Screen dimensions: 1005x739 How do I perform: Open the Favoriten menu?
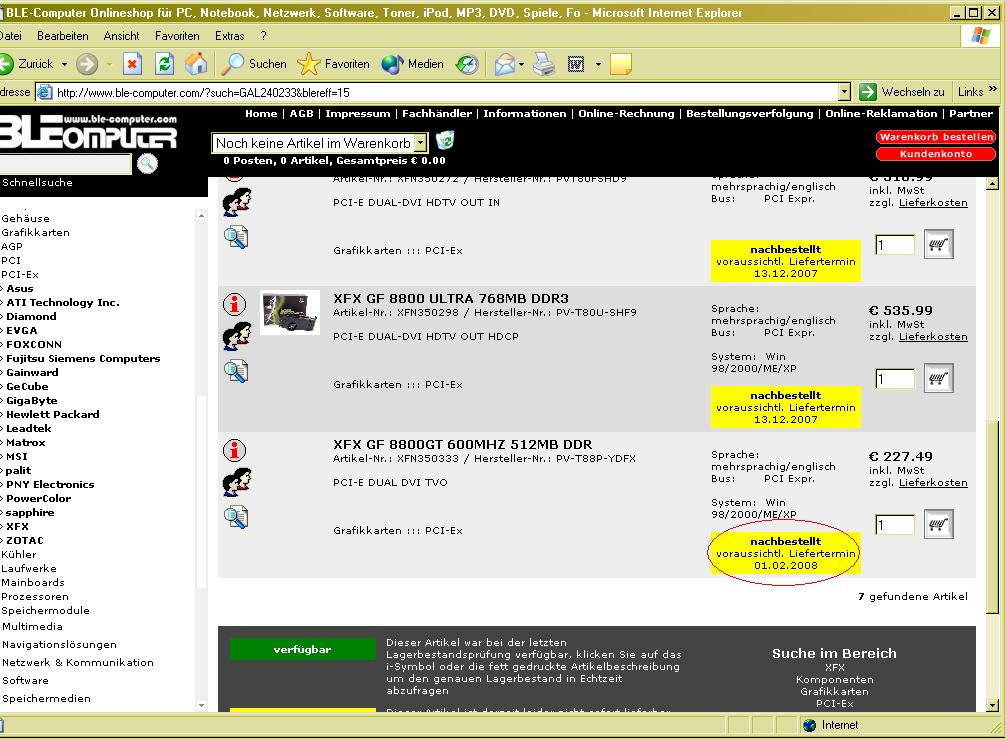pyautogui.click(x=177, y=36)
